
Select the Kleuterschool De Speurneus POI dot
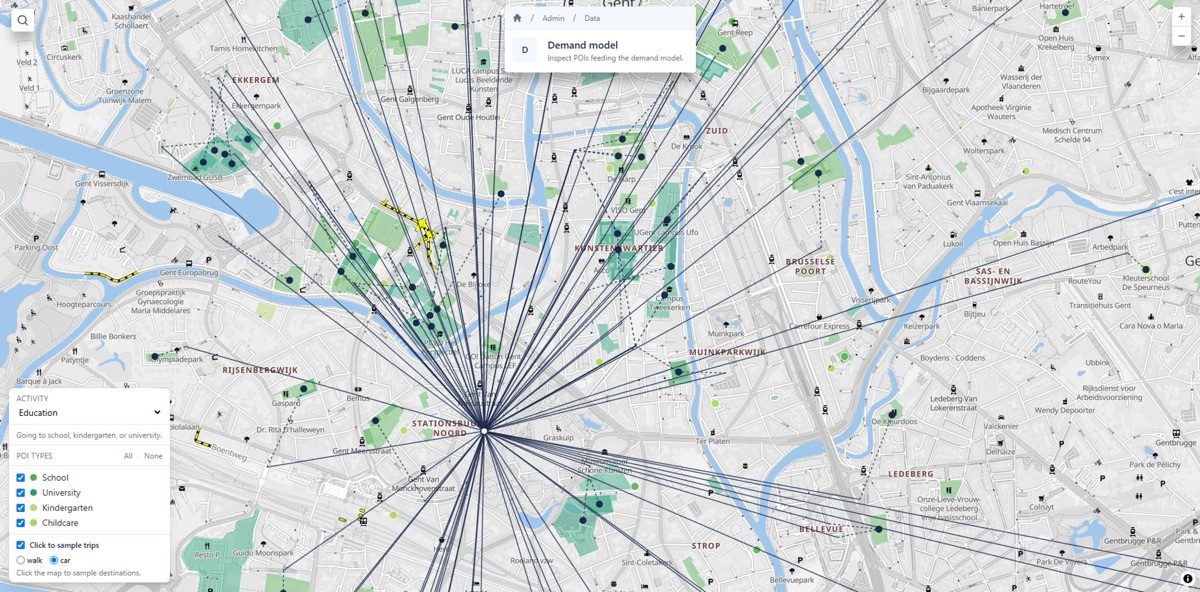click(x=1145, y=268)
